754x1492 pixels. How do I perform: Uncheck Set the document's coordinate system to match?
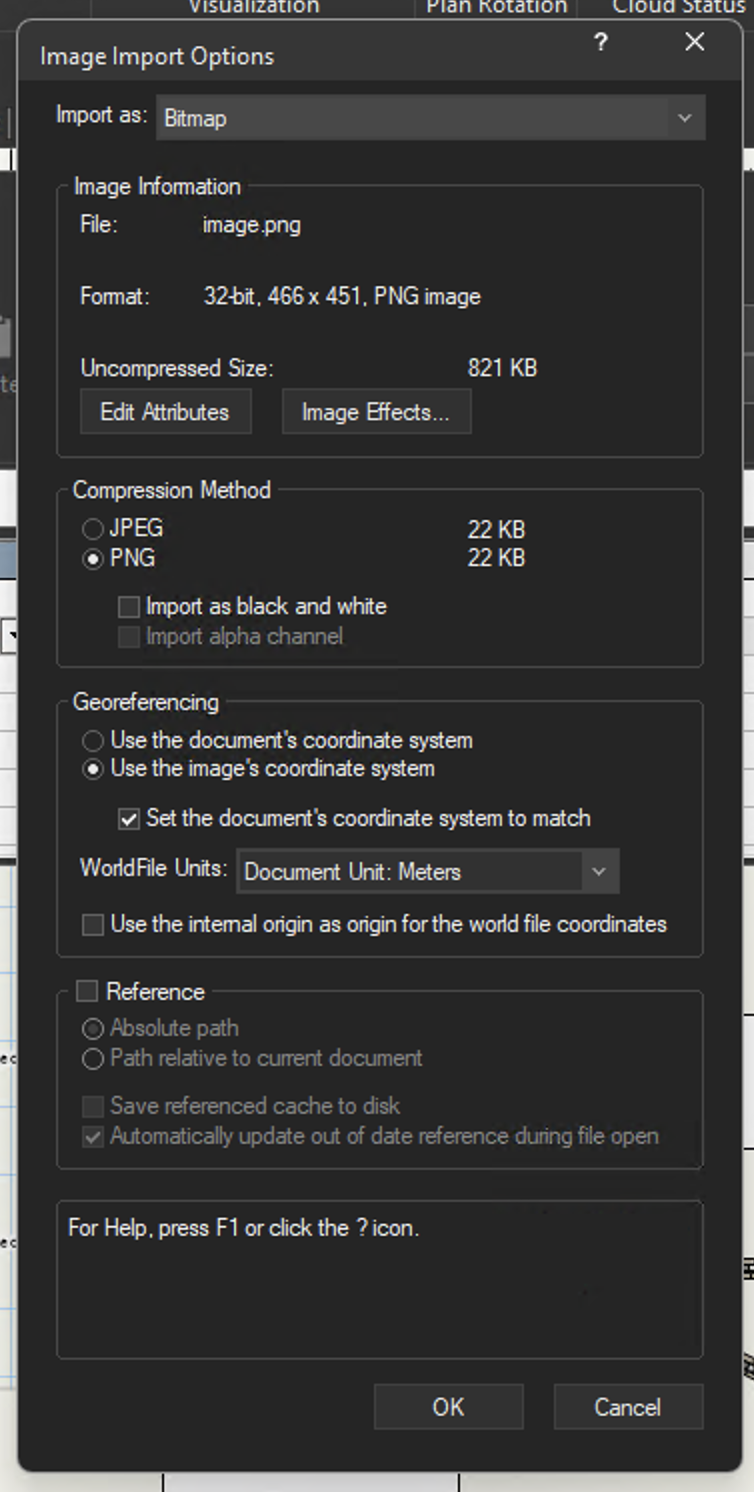click(x=129, y=819)
